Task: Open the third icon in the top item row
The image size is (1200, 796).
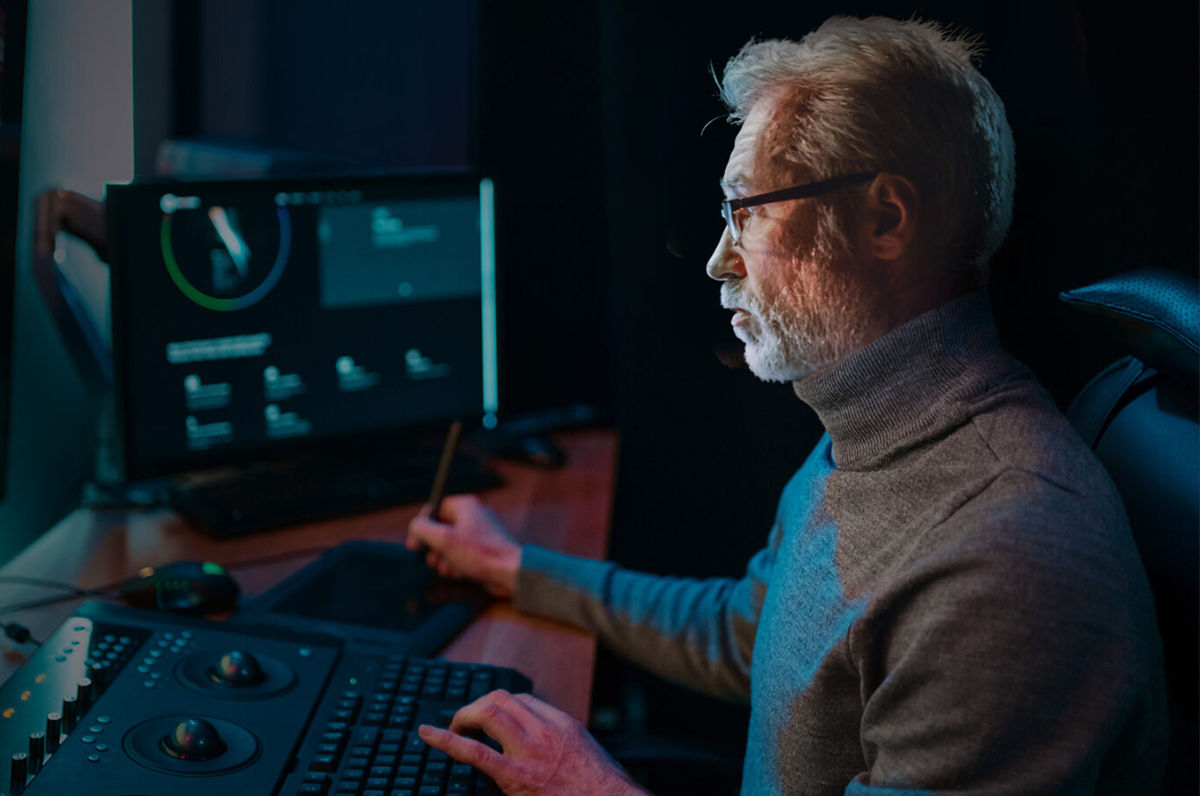Action: pyautogui.click(x=344, y=364)
